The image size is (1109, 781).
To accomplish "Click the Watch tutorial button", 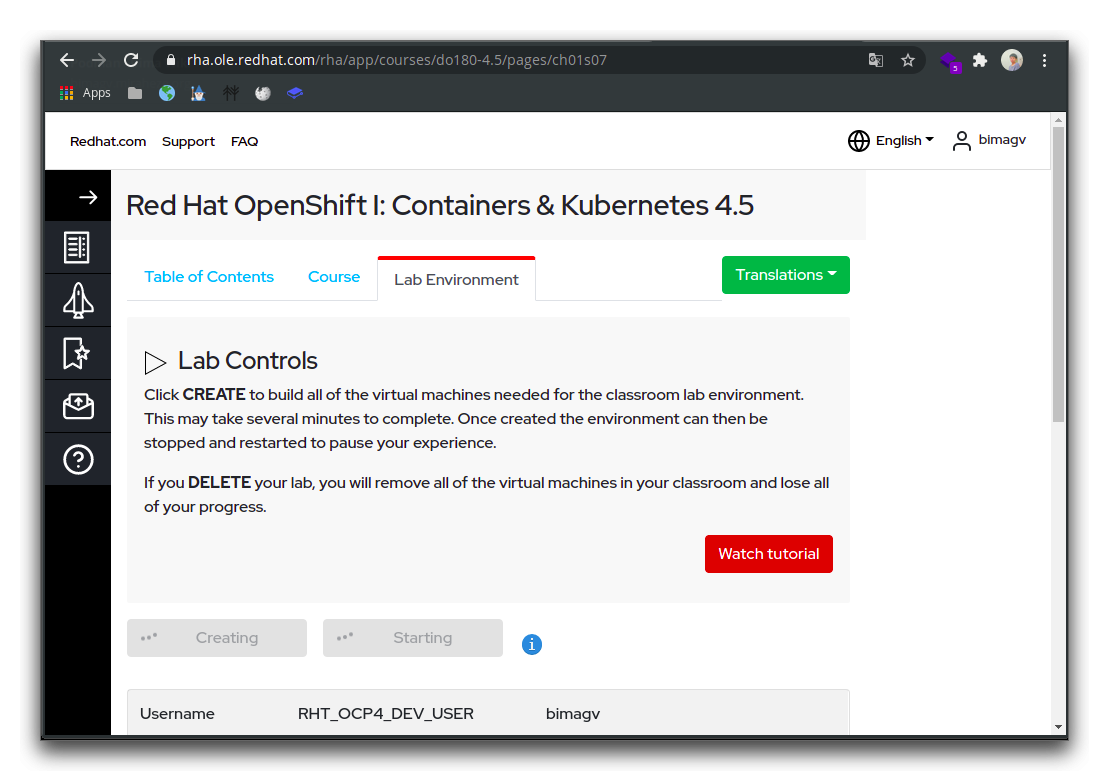I will pyautogui.click(x=769, y=554).
